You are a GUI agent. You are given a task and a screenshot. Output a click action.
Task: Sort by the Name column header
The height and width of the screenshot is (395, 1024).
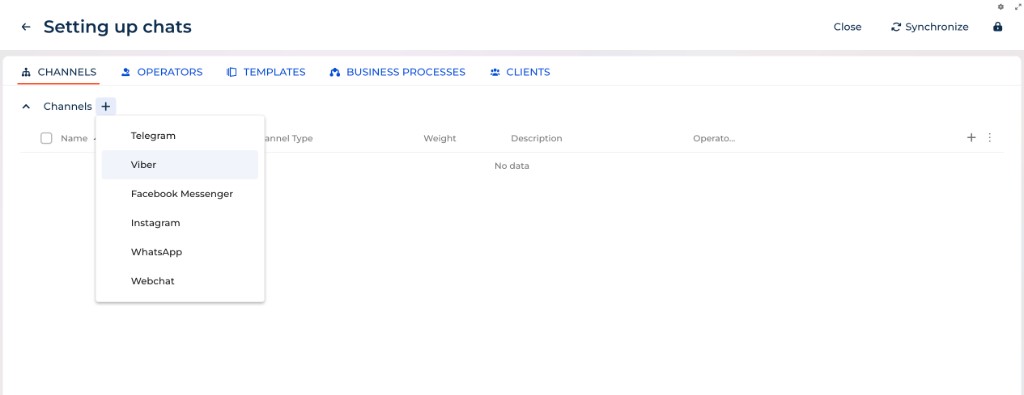click(74, 138)
